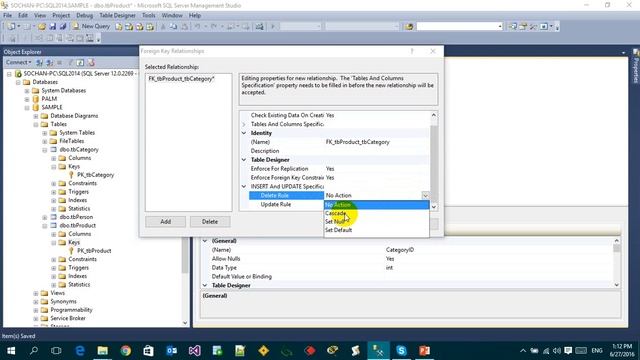640x360 pixels.
Task: Open Visual Studio from taskbar
Action: click(x=195, y=351)
